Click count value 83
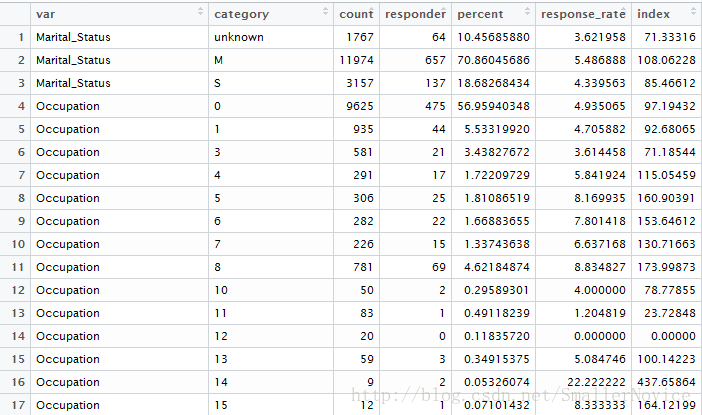Image resolution: width=702 pixels, height=415 pixels. (x=367, y=313)
